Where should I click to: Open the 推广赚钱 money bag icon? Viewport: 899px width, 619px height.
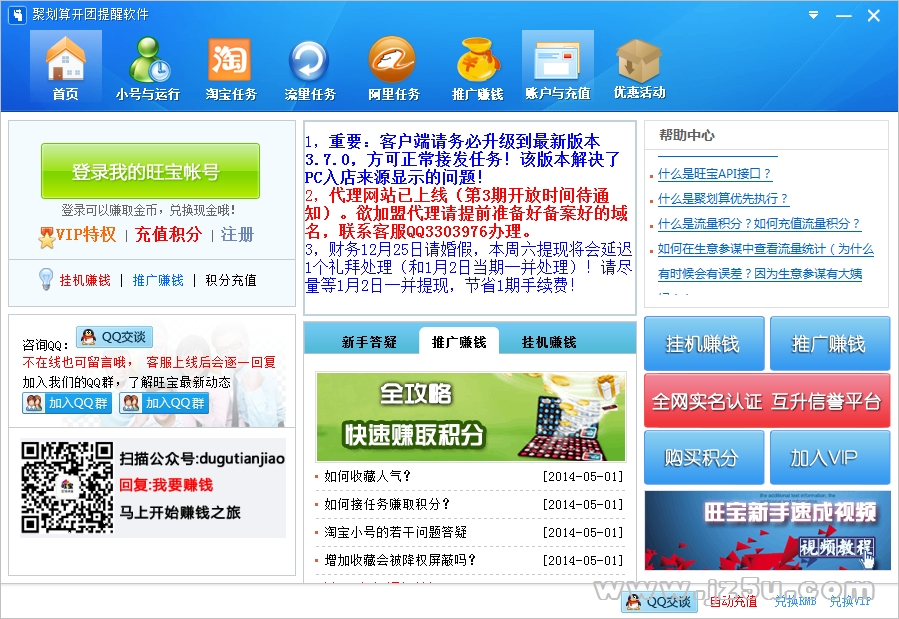point(477,69)
